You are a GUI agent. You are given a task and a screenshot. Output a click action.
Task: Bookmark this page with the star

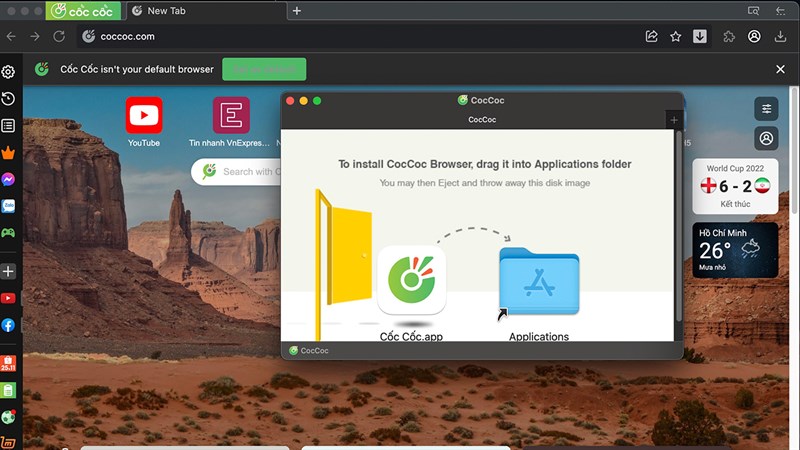pyautogui.click(x=676, y=36)
